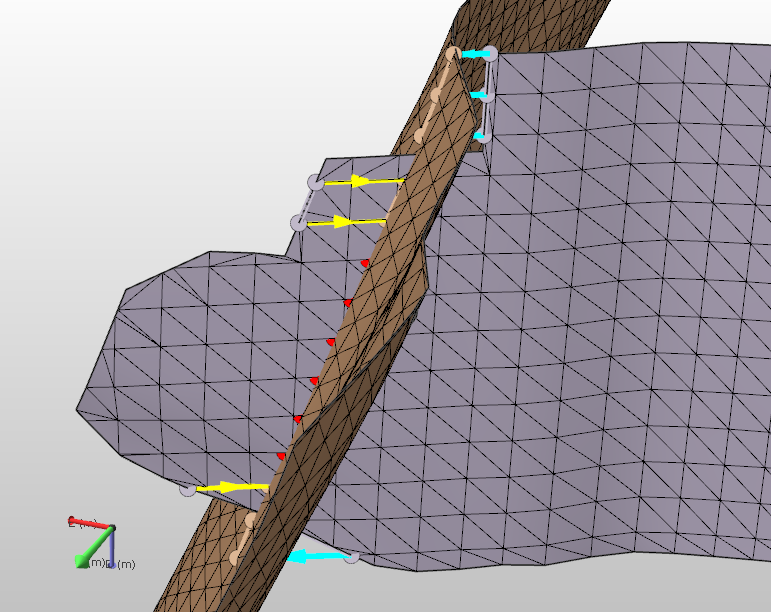Select the topmost red marker along the fault

[365, 263]
